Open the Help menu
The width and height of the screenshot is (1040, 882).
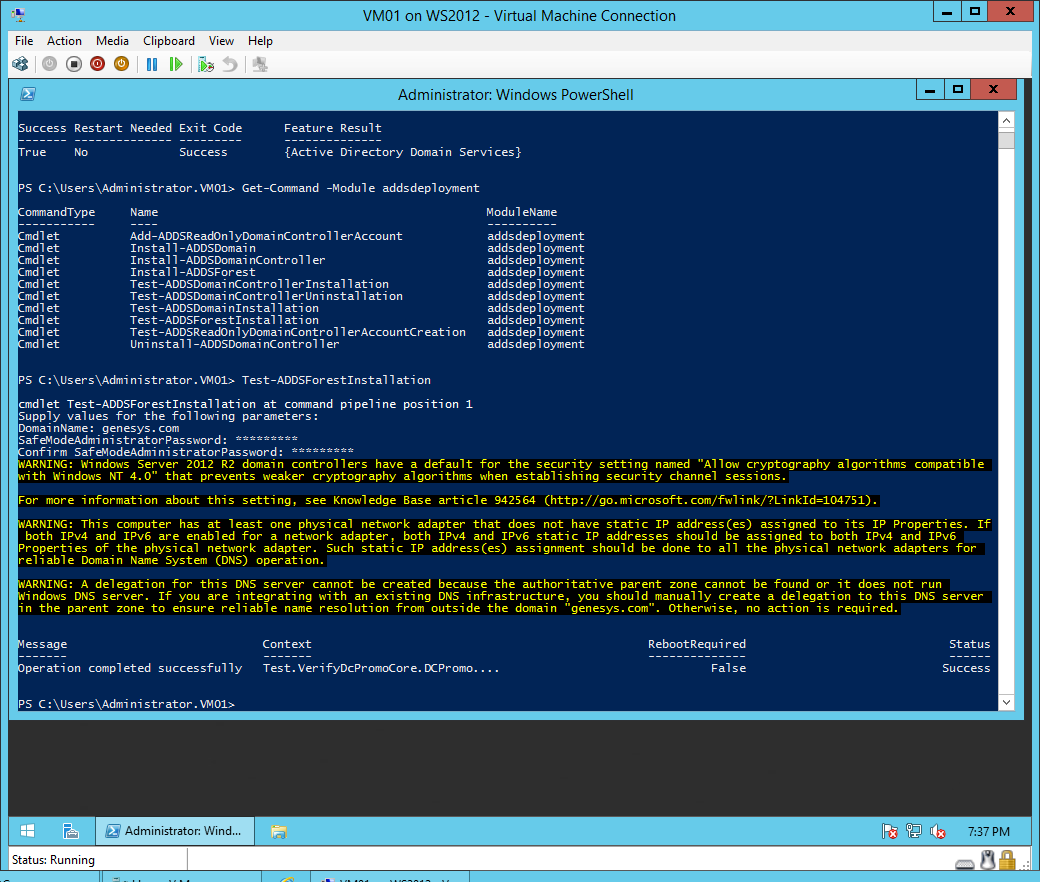[260, 41]
